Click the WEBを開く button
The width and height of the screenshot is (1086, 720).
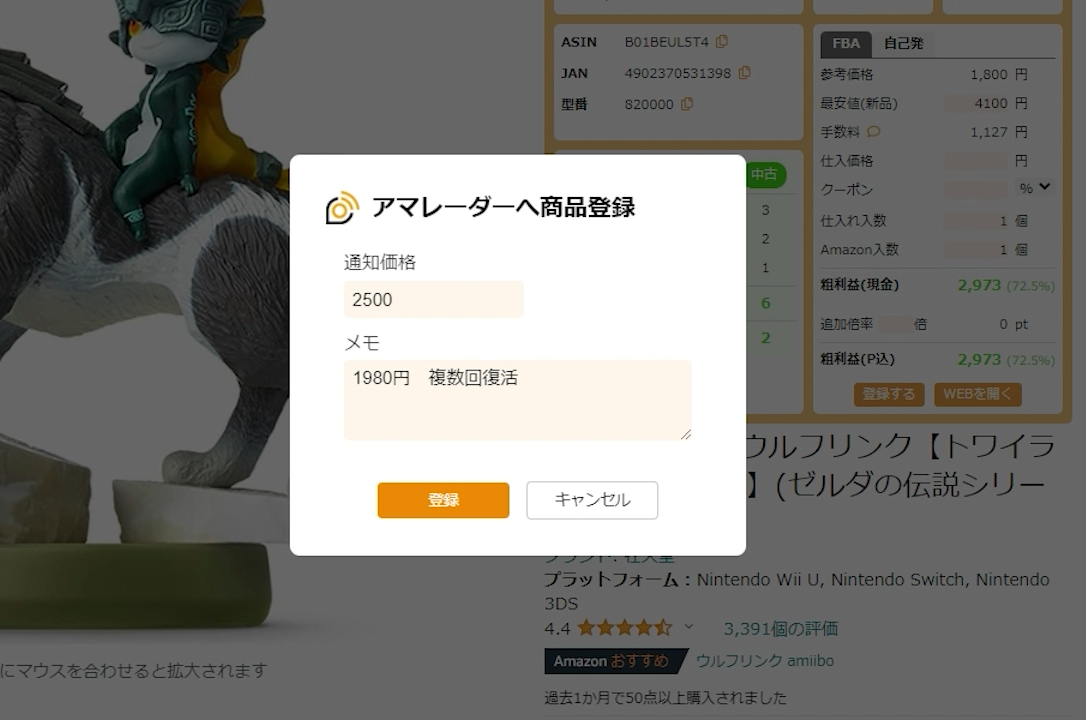[x=977, y=394]
